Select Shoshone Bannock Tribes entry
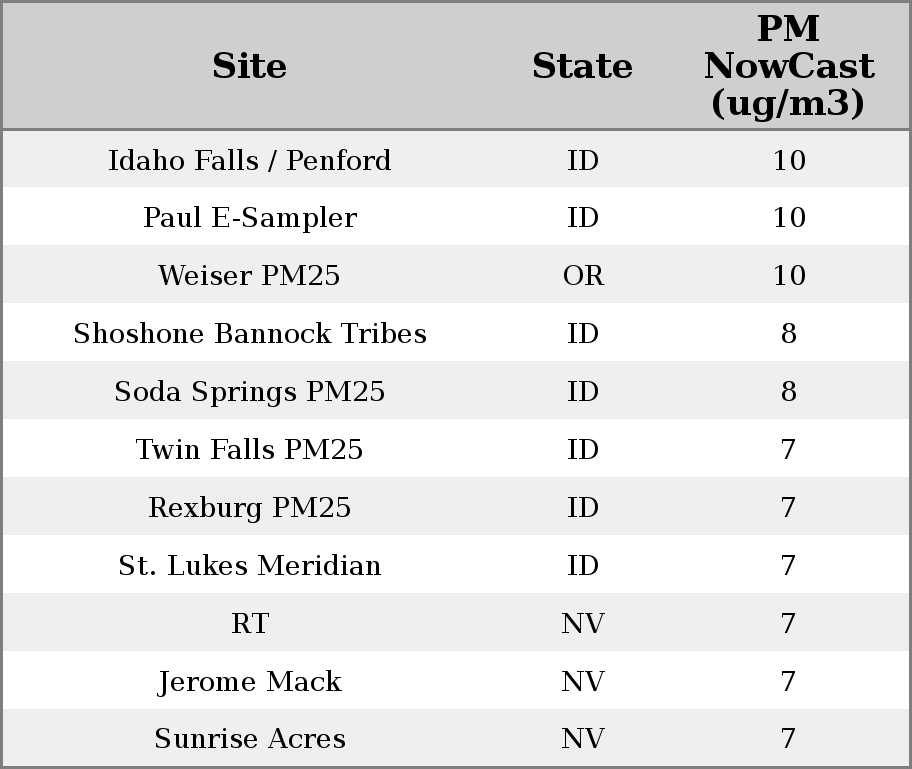This screenshot has width=912, height=769. [250, 334]
